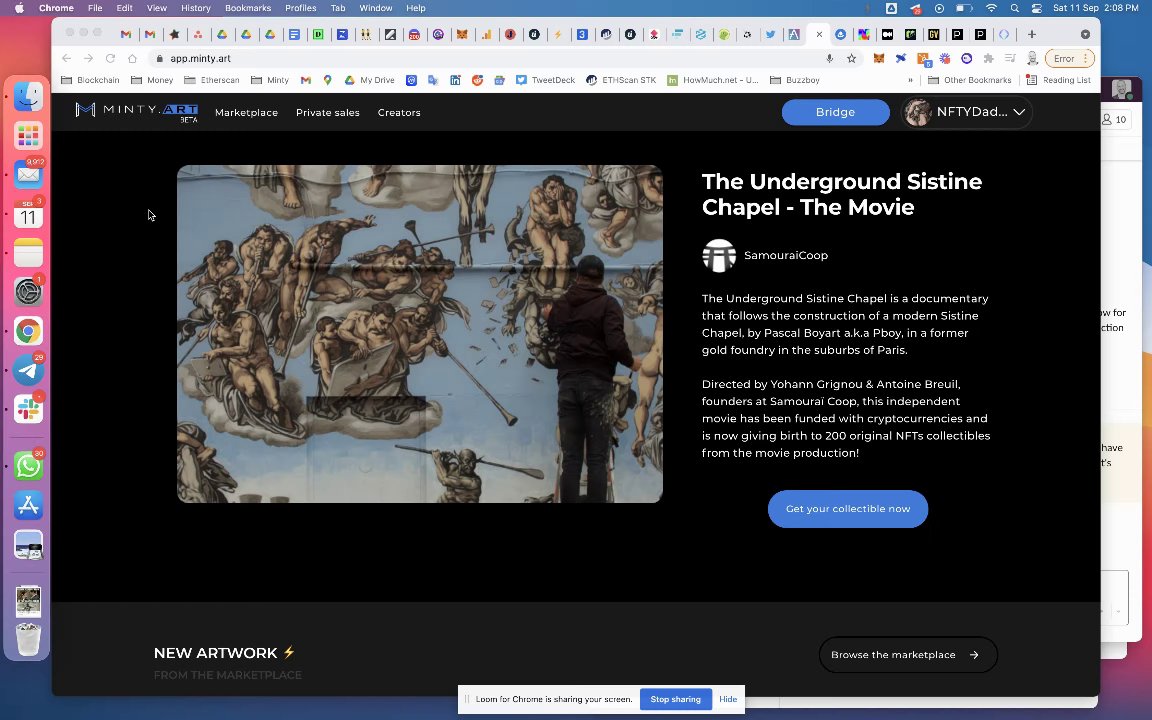This screenshot has width=1152, height=720.
Task: Open the Chrome menu in the menu bar
Action: (56, 8)
